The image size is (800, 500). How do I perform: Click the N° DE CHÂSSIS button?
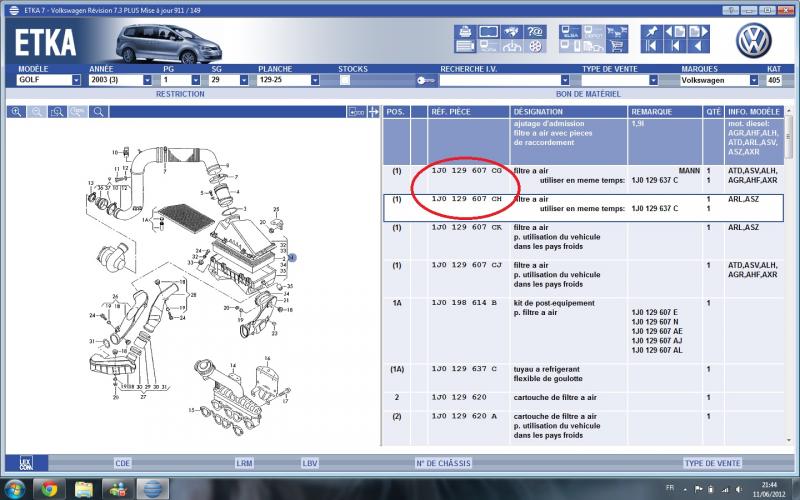point(443,463)
